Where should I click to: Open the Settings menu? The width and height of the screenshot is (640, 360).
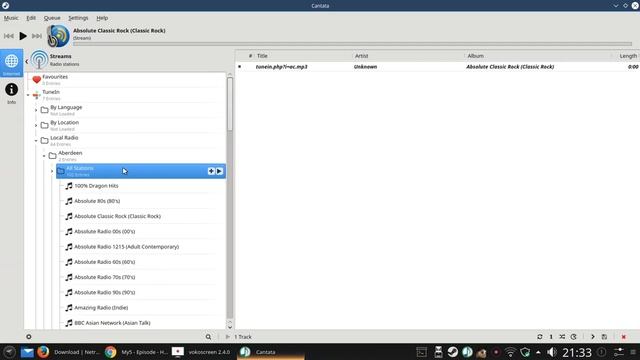[78, 18]
